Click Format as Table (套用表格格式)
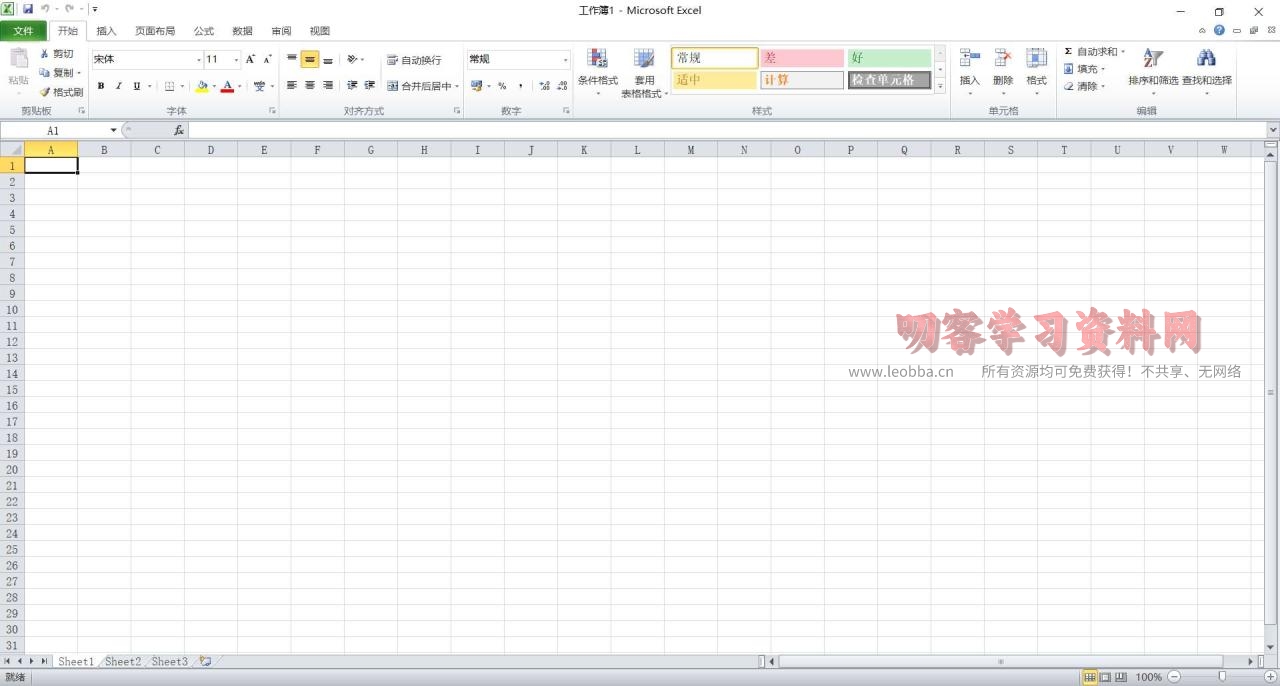Screen dimensions: 1280x686 pos(644,70)
